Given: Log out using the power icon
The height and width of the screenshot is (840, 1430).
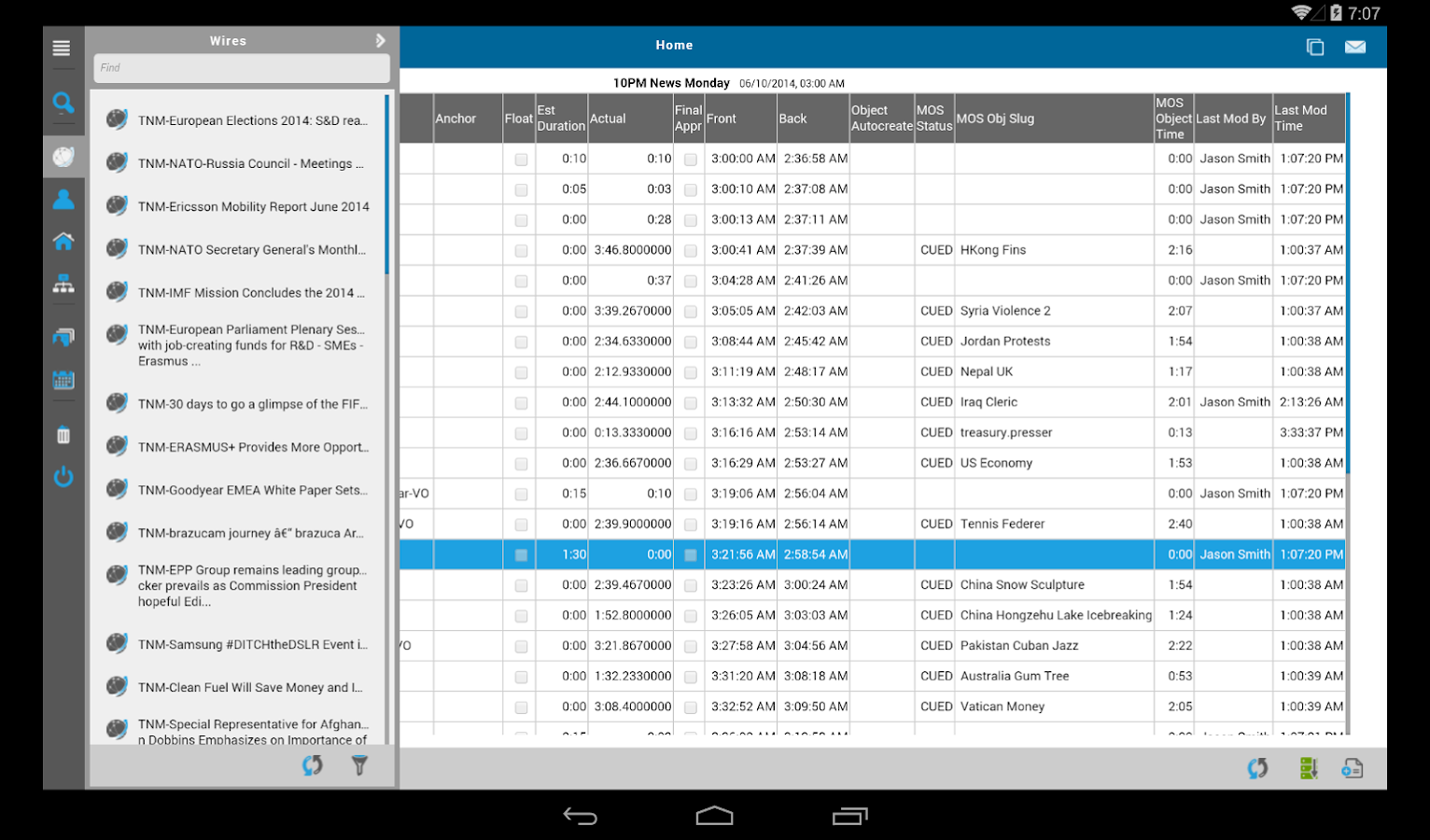Looking at the screenshot, I should (x=63, y=477).
